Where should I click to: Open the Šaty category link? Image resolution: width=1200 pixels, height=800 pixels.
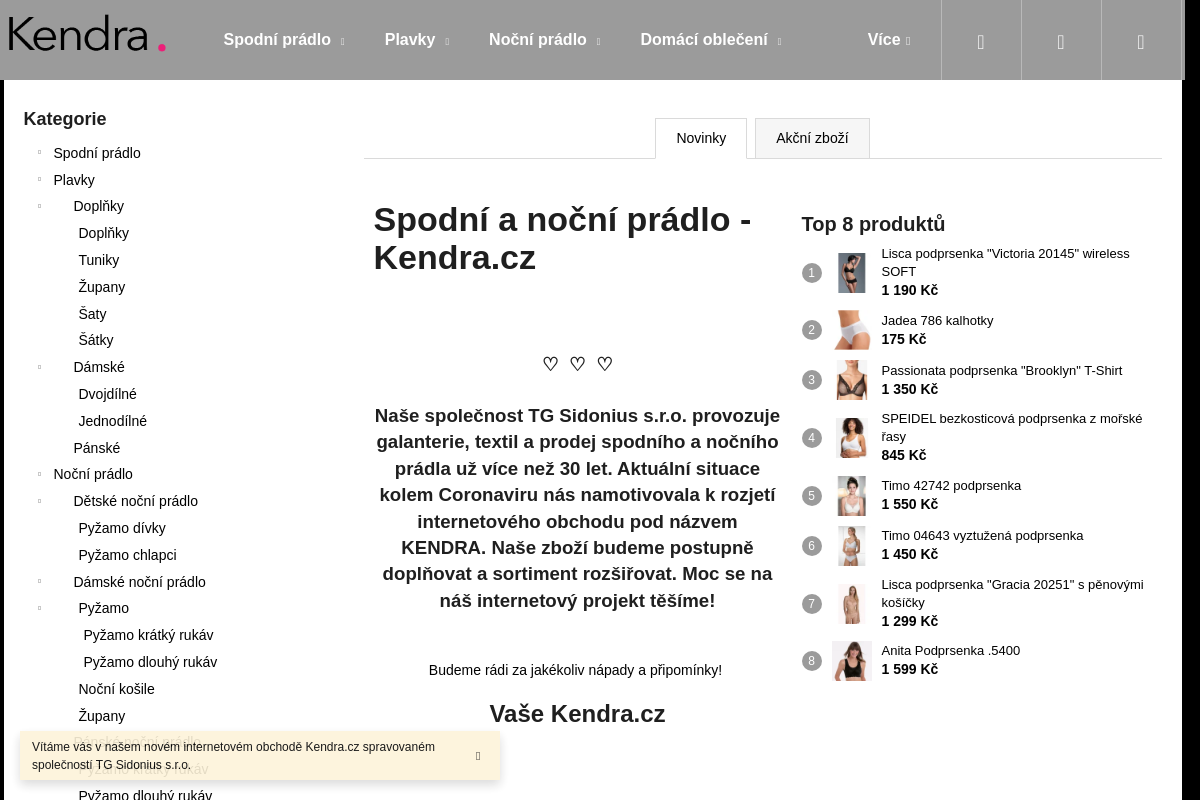[x=92, y=314]
